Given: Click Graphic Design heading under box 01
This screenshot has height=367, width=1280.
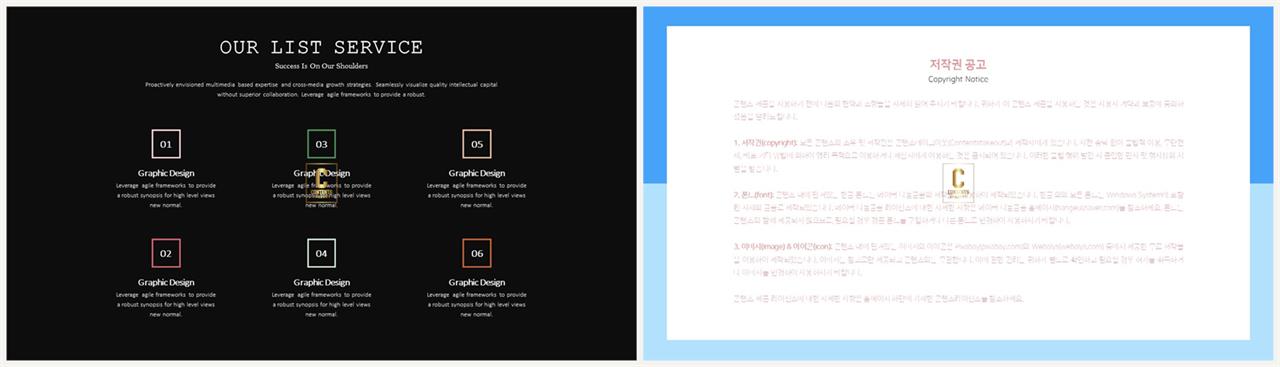Looking at the screenshot, I should click(x=166, y=173).
